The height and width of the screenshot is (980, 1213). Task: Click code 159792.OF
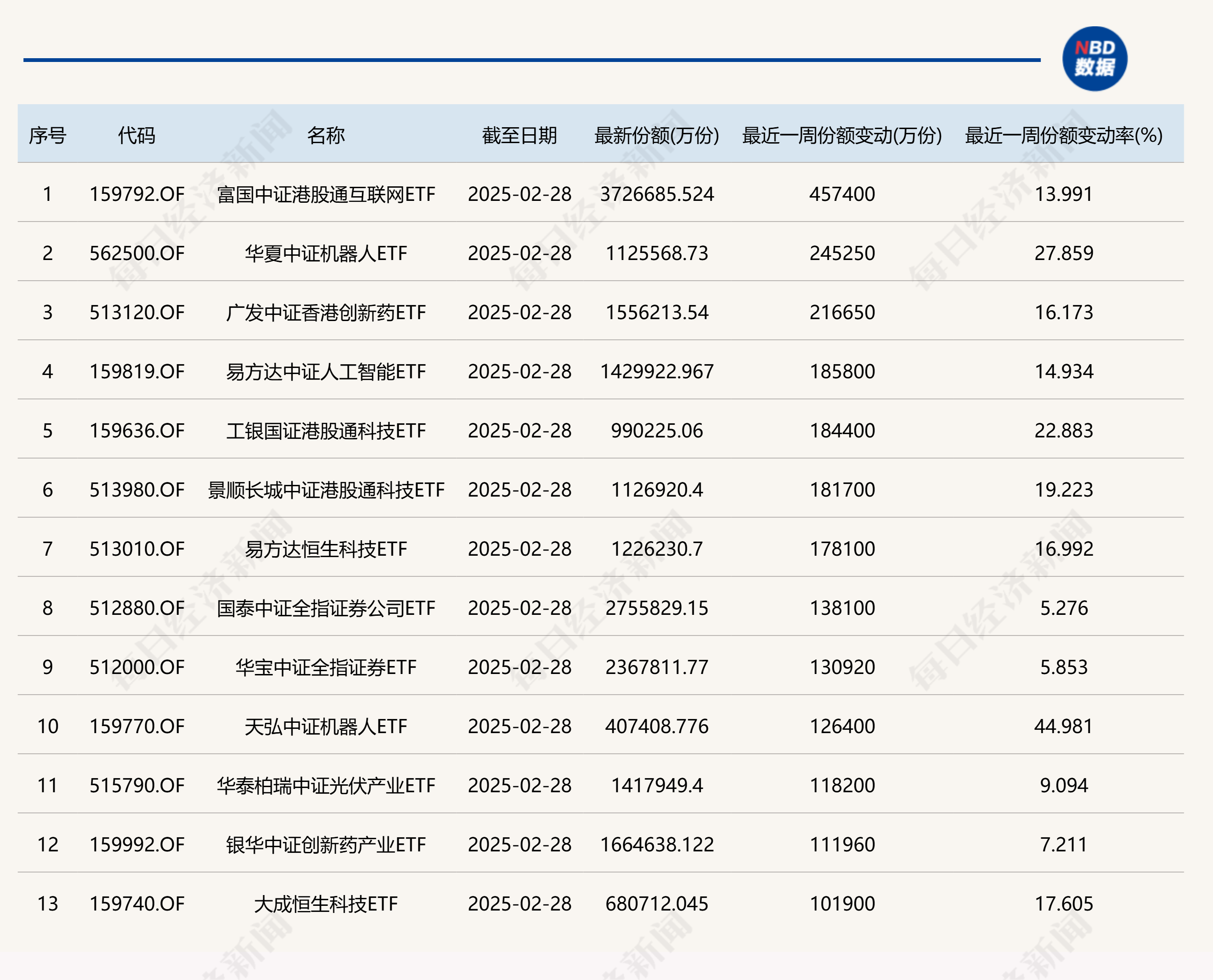point(137,194)
